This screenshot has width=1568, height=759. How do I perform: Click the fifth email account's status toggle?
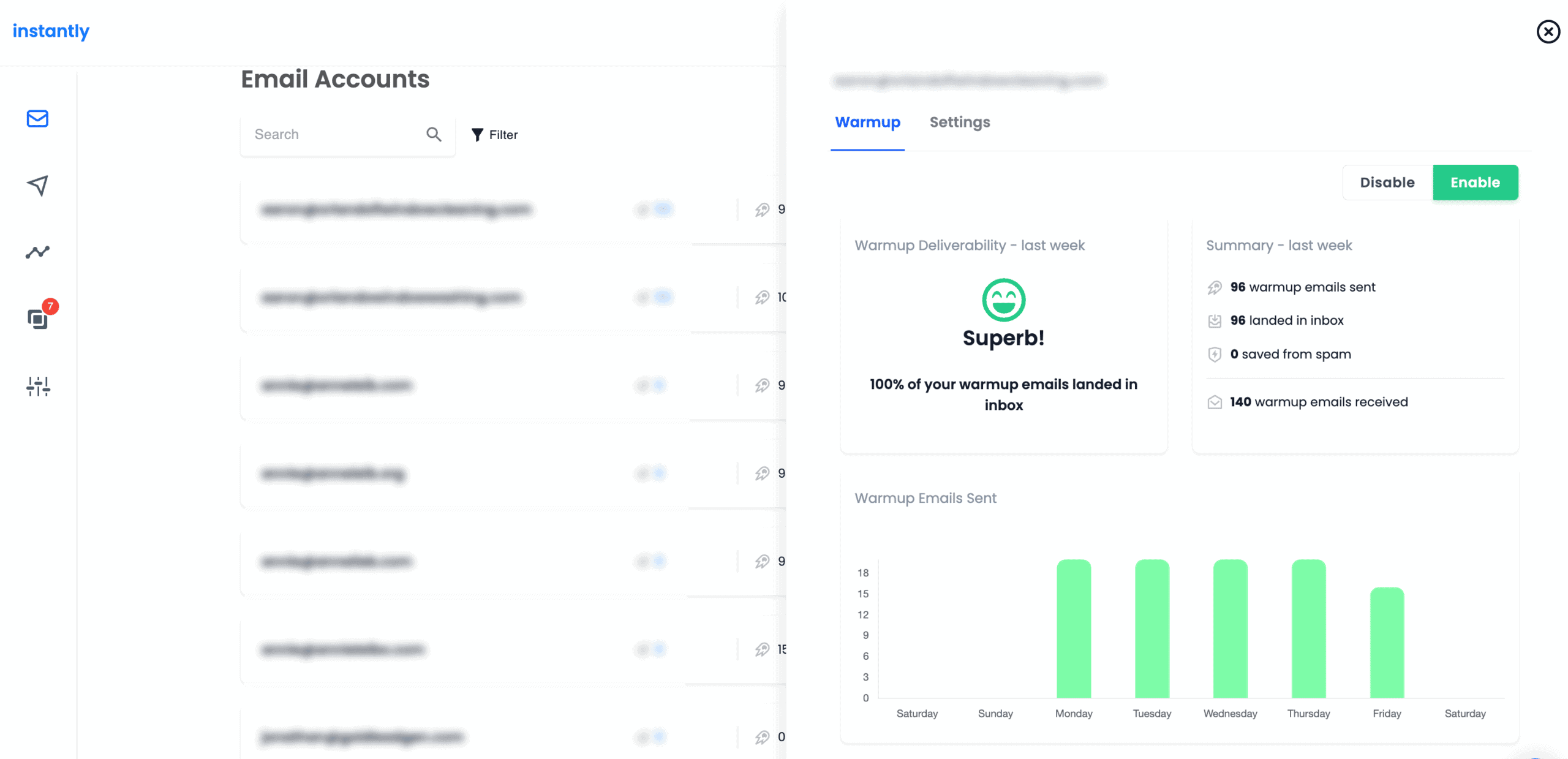coord(650,561)
